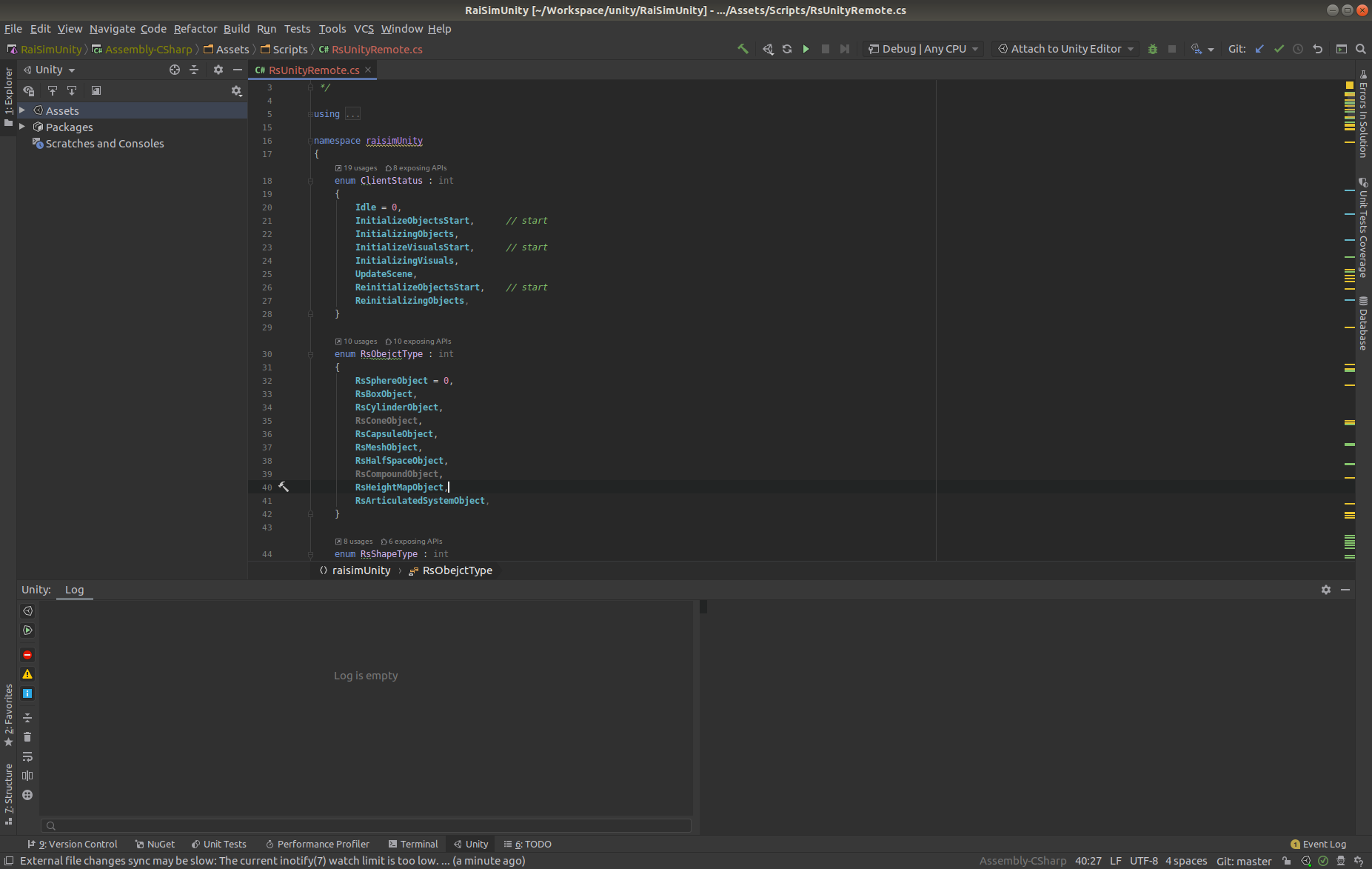Expand folded using directives on line 5

coord(352,114)
